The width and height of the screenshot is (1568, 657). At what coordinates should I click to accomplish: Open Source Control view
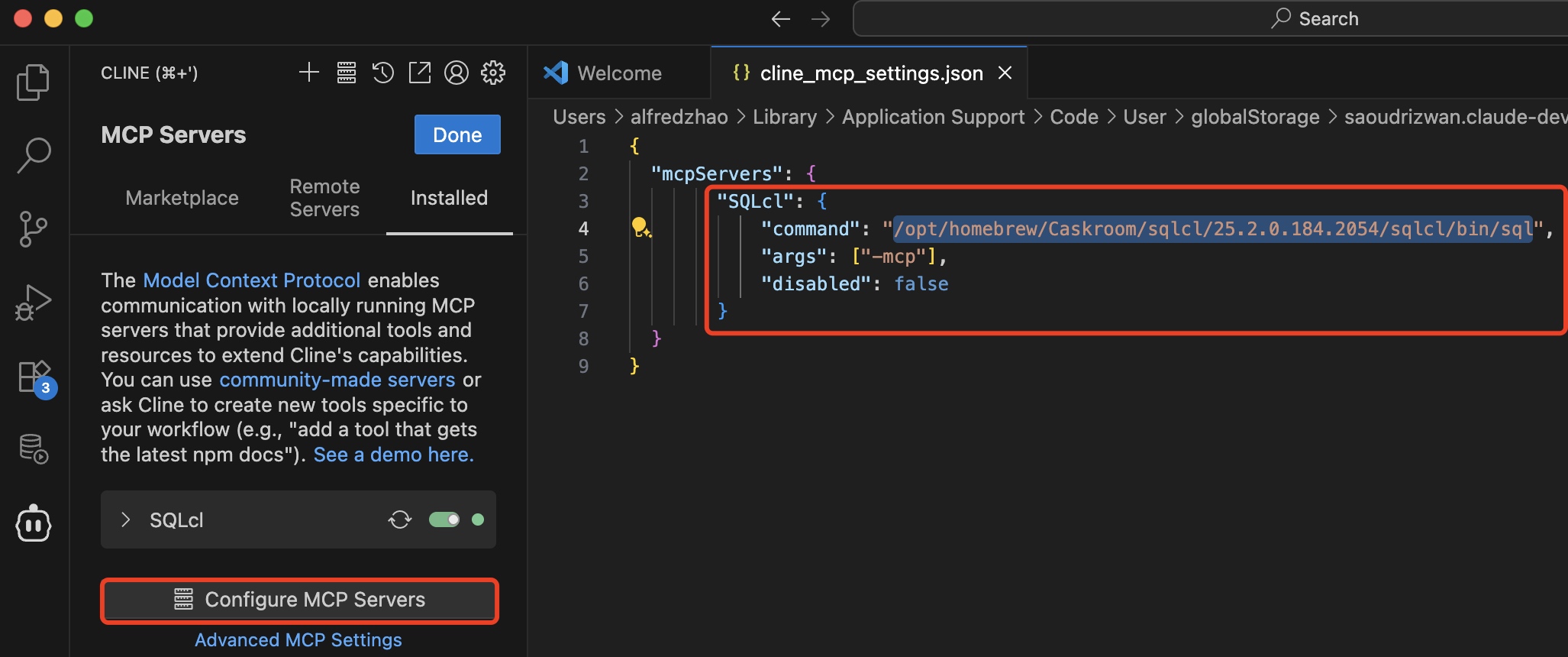coord(33,229)
